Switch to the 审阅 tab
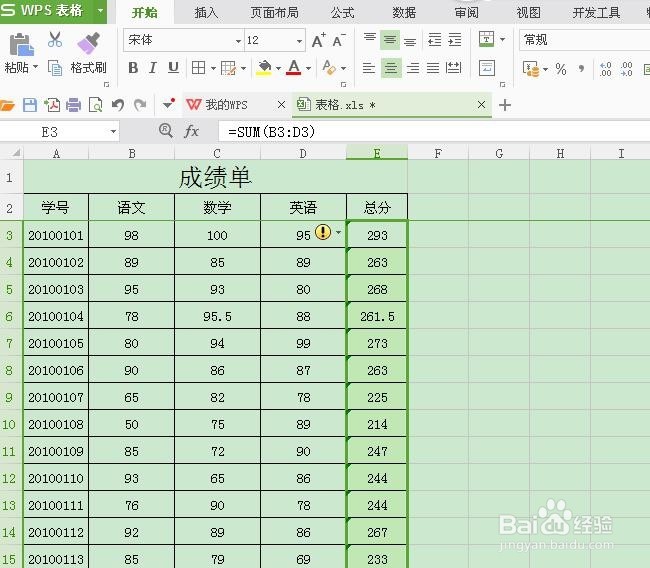The image size is (650, 568). (x=467, y=12)
